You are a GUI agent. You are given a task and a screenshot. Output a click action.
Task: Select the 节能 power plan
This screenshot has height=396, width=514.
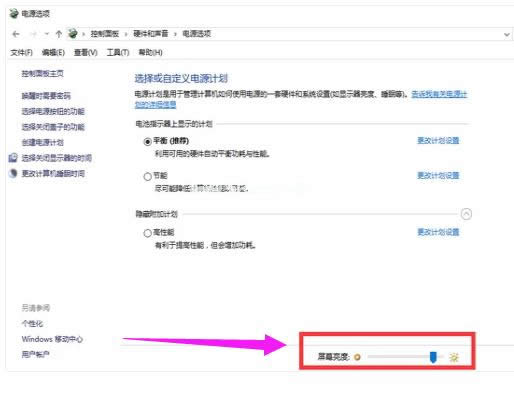coord(148,177)
